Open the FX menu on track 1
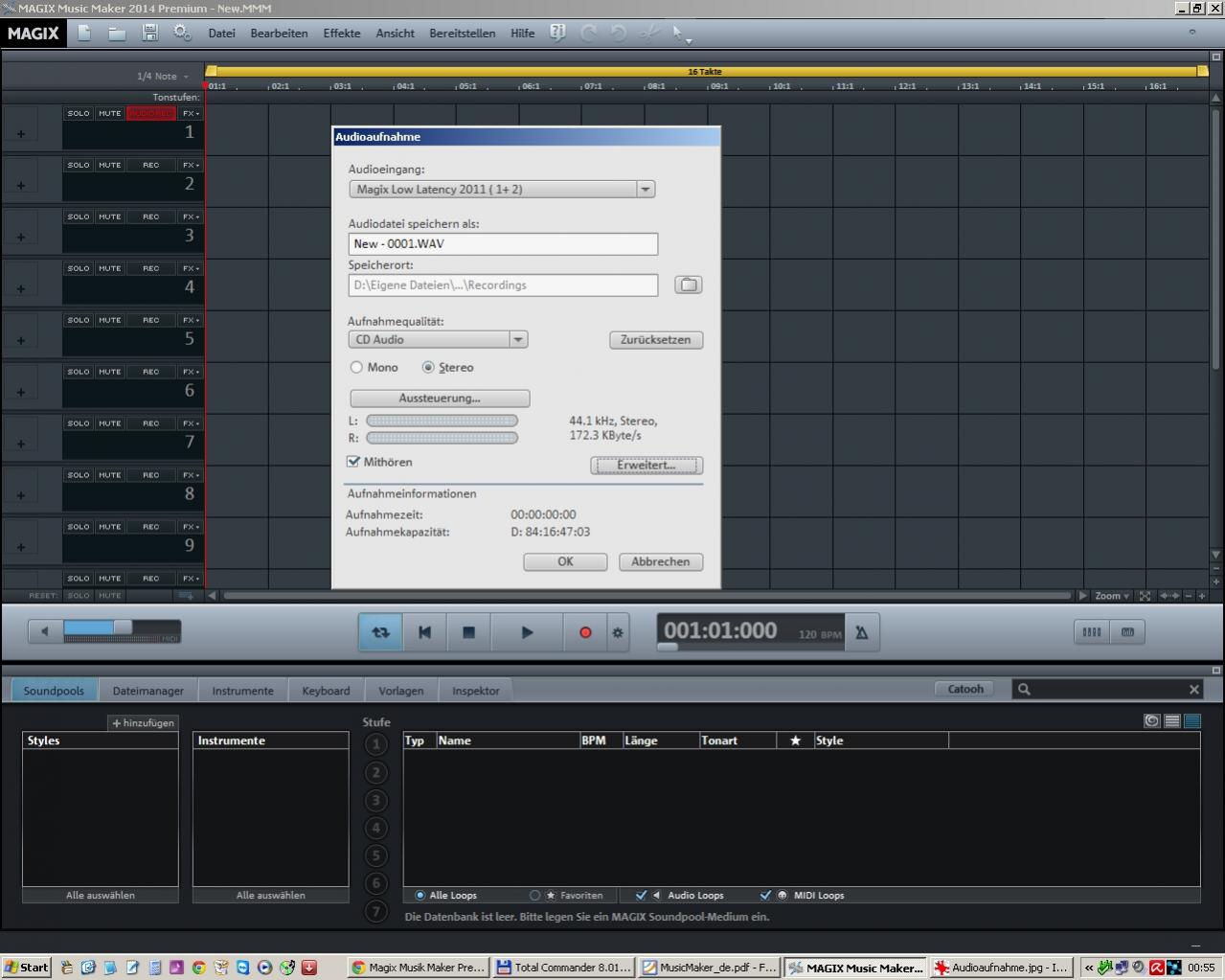 pos(191,113)
